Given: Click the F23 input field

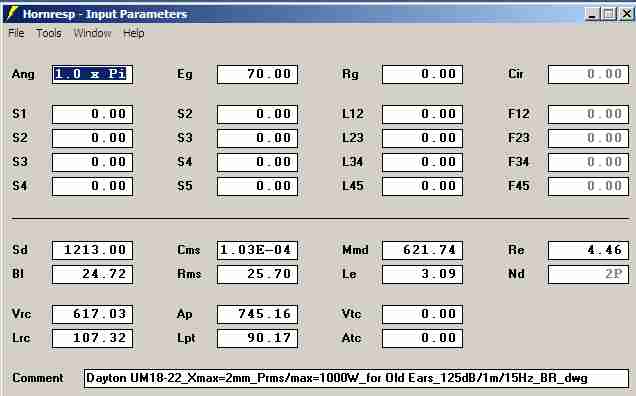Looking at the screenshot, I should (x=588, y=138).
